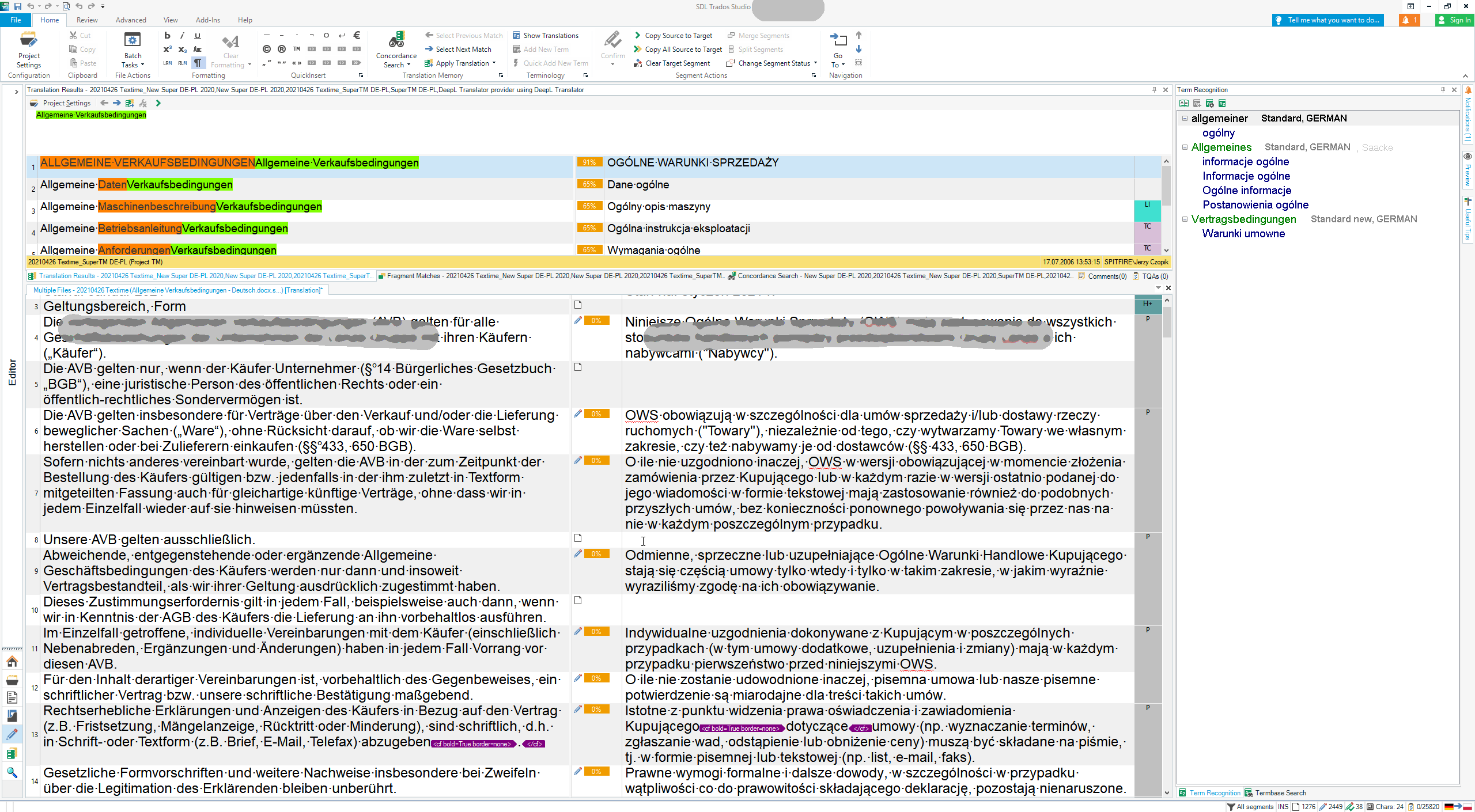Add New Term in the Term Recognition panel

[x=1197, y=103]
